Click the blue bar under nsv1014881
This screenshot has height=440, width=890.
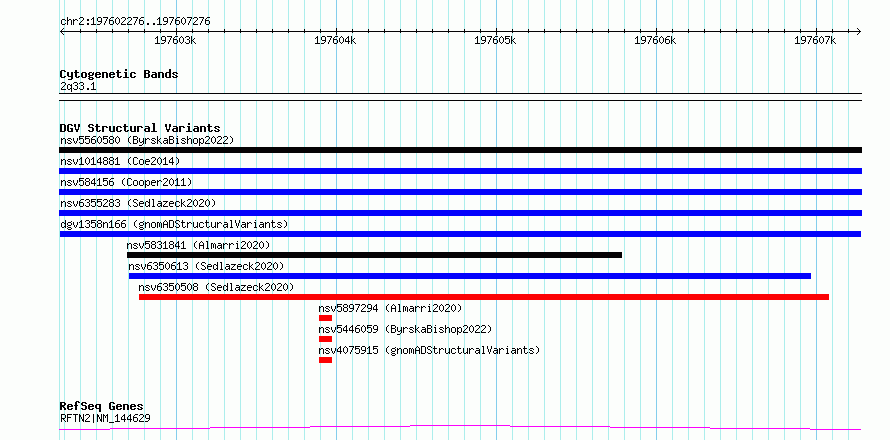click(x=460, y=171)
